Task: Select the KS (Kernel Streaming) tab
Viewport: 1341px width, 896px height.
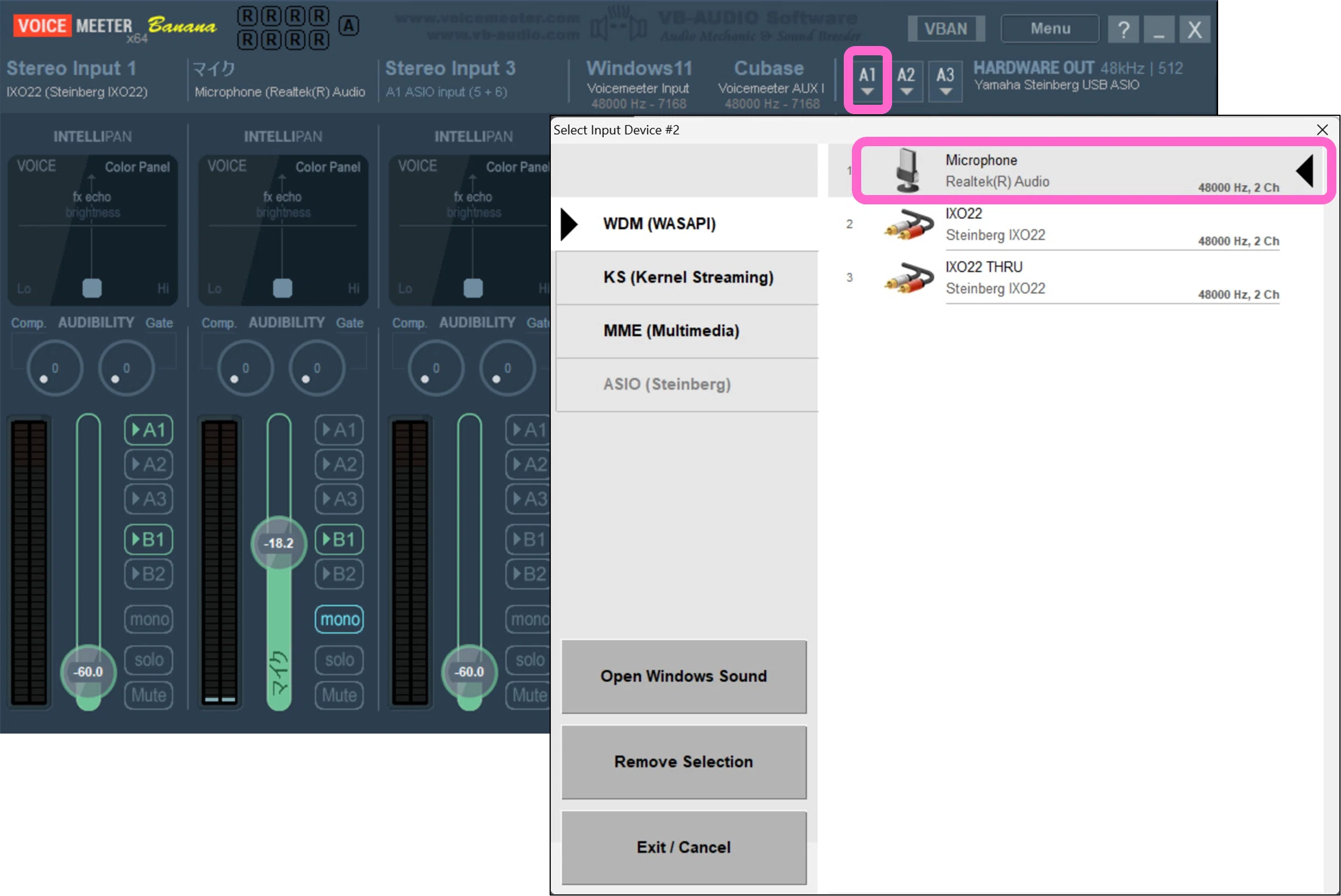Action: (x=687, y=278)
